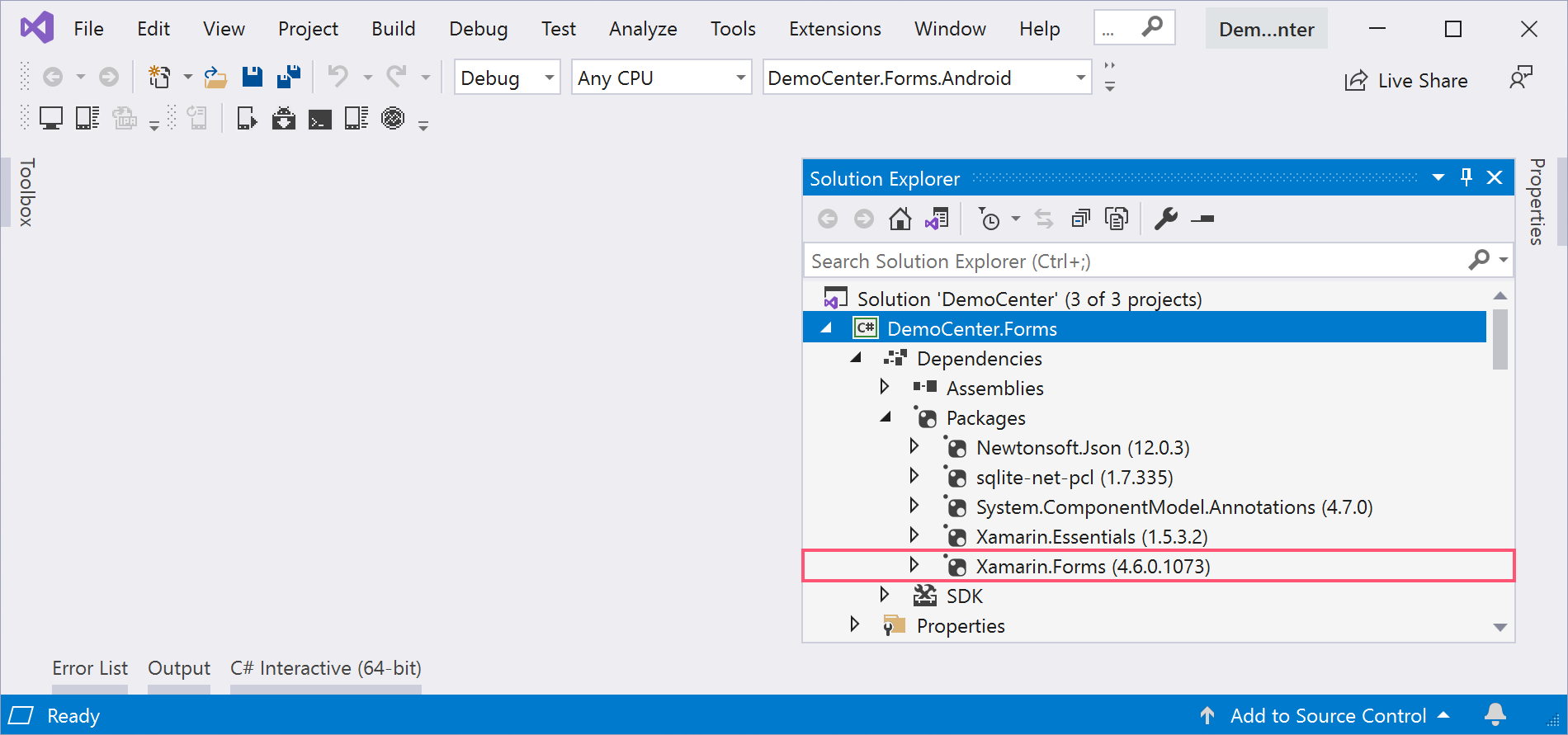Screen dimensions: 1568x735
Task: Click the notifications bell in status bar
Action: coord(1495,714)
